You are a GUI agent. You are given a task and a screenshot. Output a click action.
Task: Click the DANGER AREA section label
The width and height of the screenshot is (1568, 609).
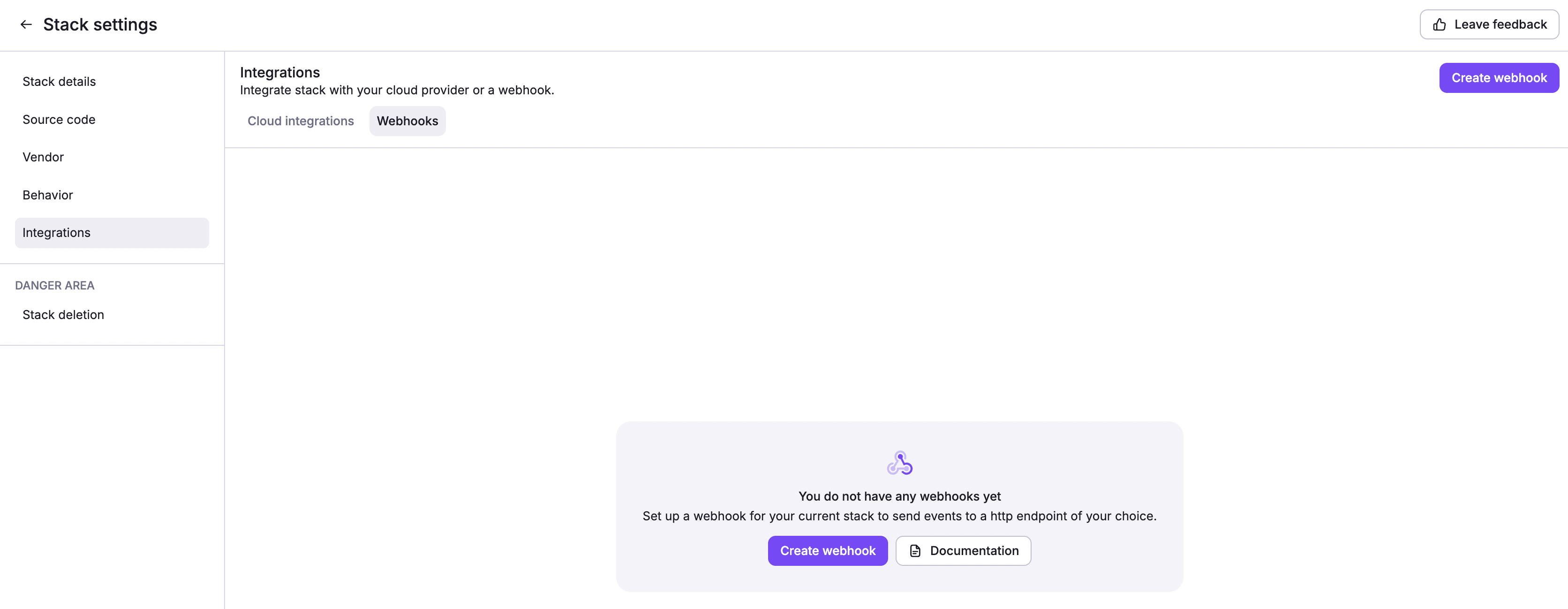(54, 285)
